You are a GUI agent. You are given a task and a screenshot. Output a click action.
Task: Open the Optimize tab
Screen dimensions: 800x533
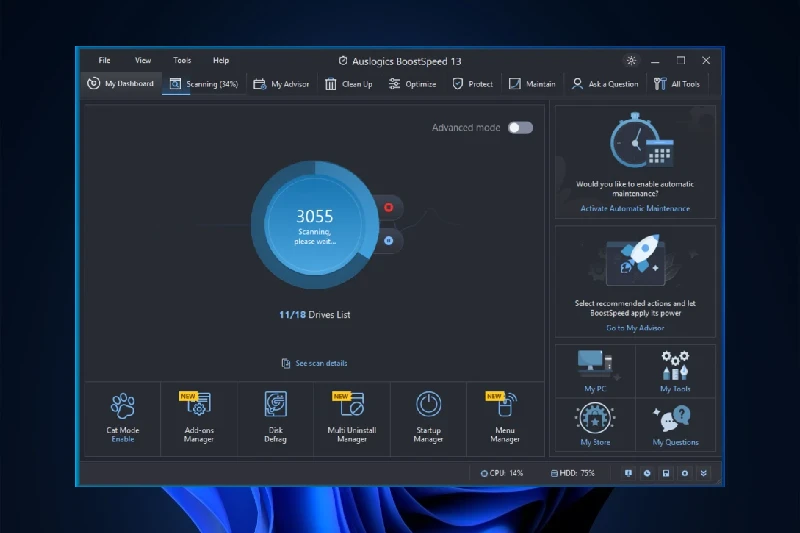pos(412,84)
